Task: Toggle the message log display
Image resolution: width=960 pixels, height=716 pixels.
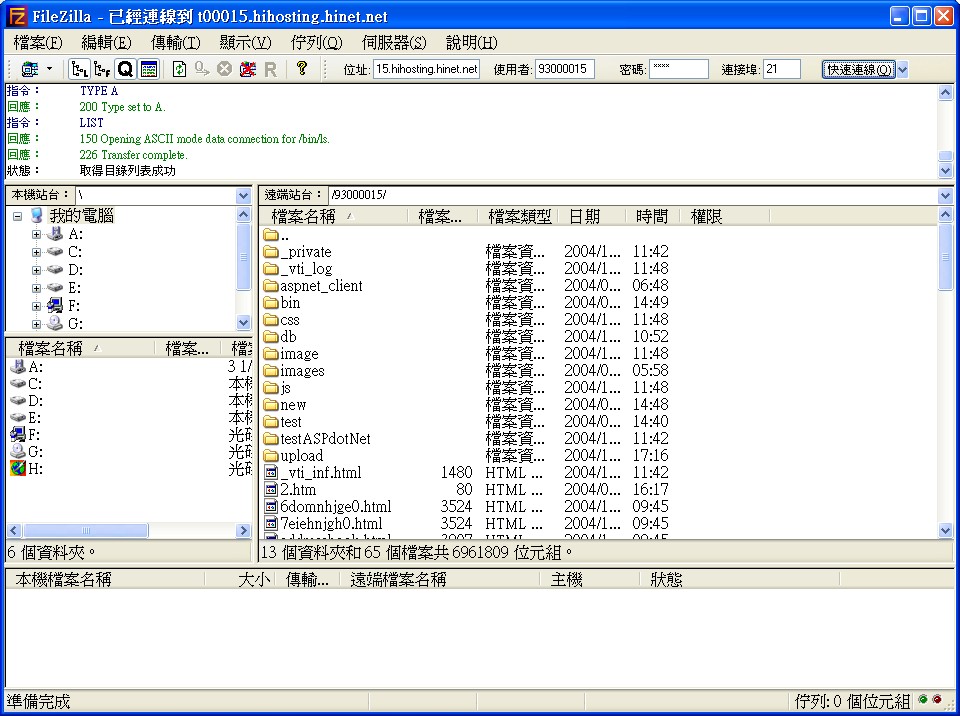Action: pos(149,69)
